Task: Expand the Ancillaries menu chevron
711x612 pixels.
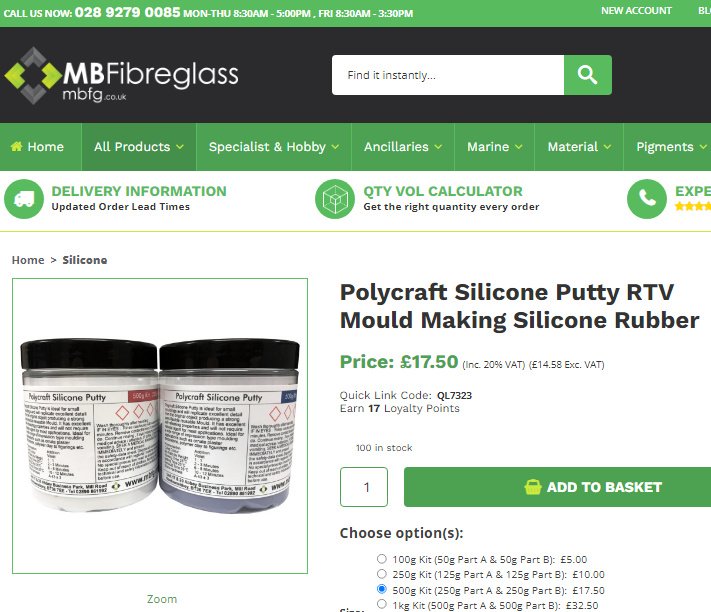Action: 438,147
